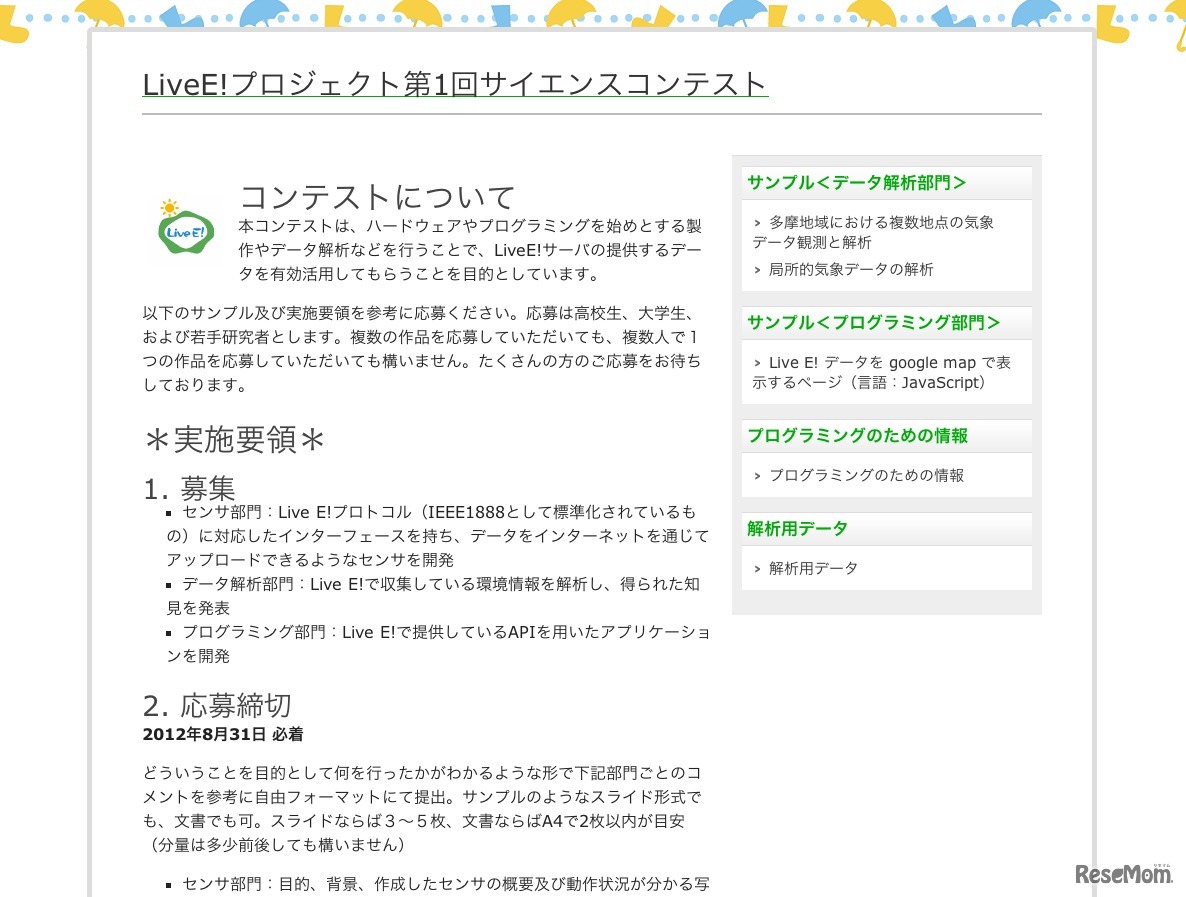Click the 2. 応募締切 heading

[217, 705]
